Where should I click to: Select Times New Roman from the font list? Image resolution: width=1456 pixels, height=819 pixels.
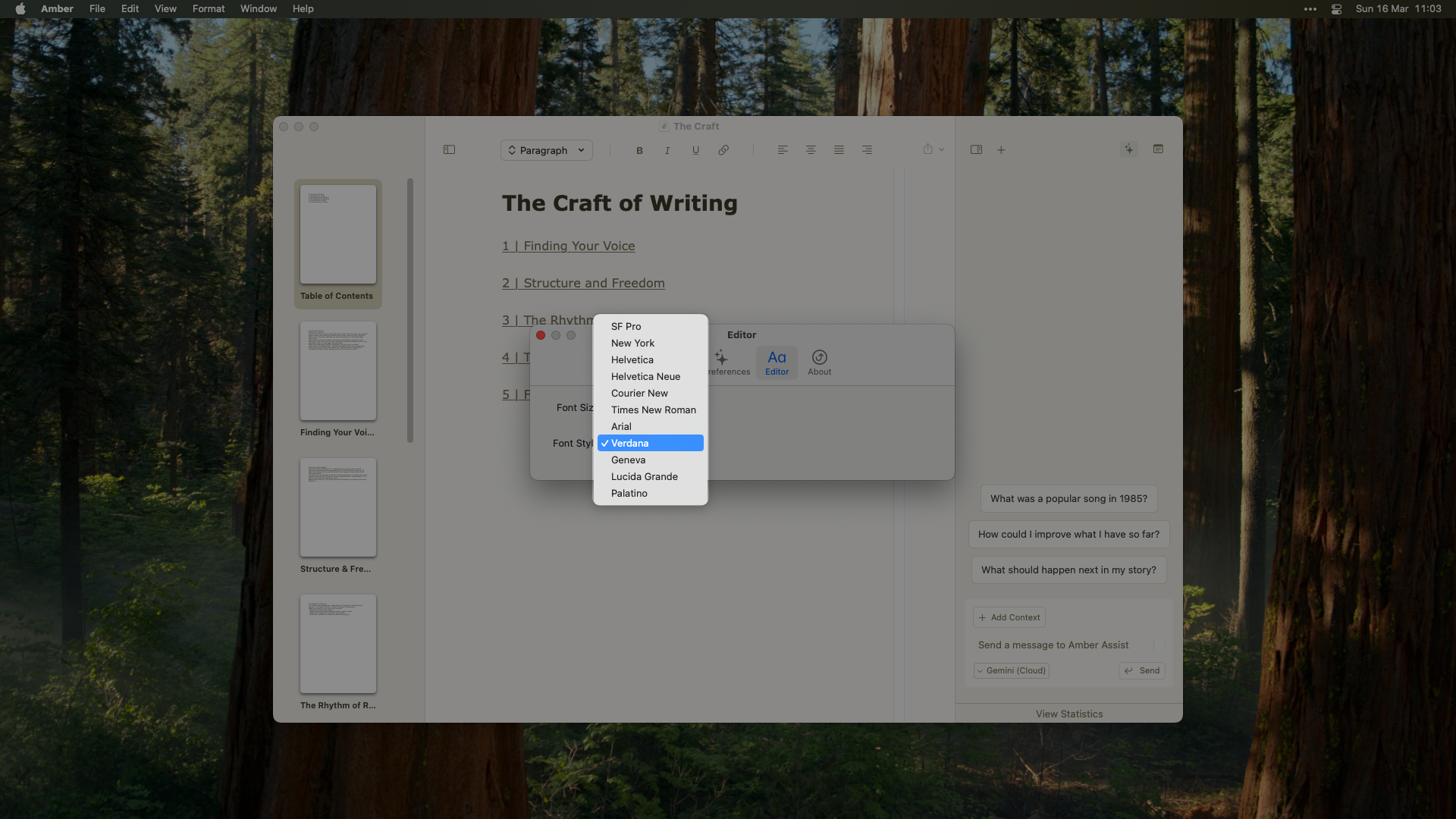tap(653, 409)
